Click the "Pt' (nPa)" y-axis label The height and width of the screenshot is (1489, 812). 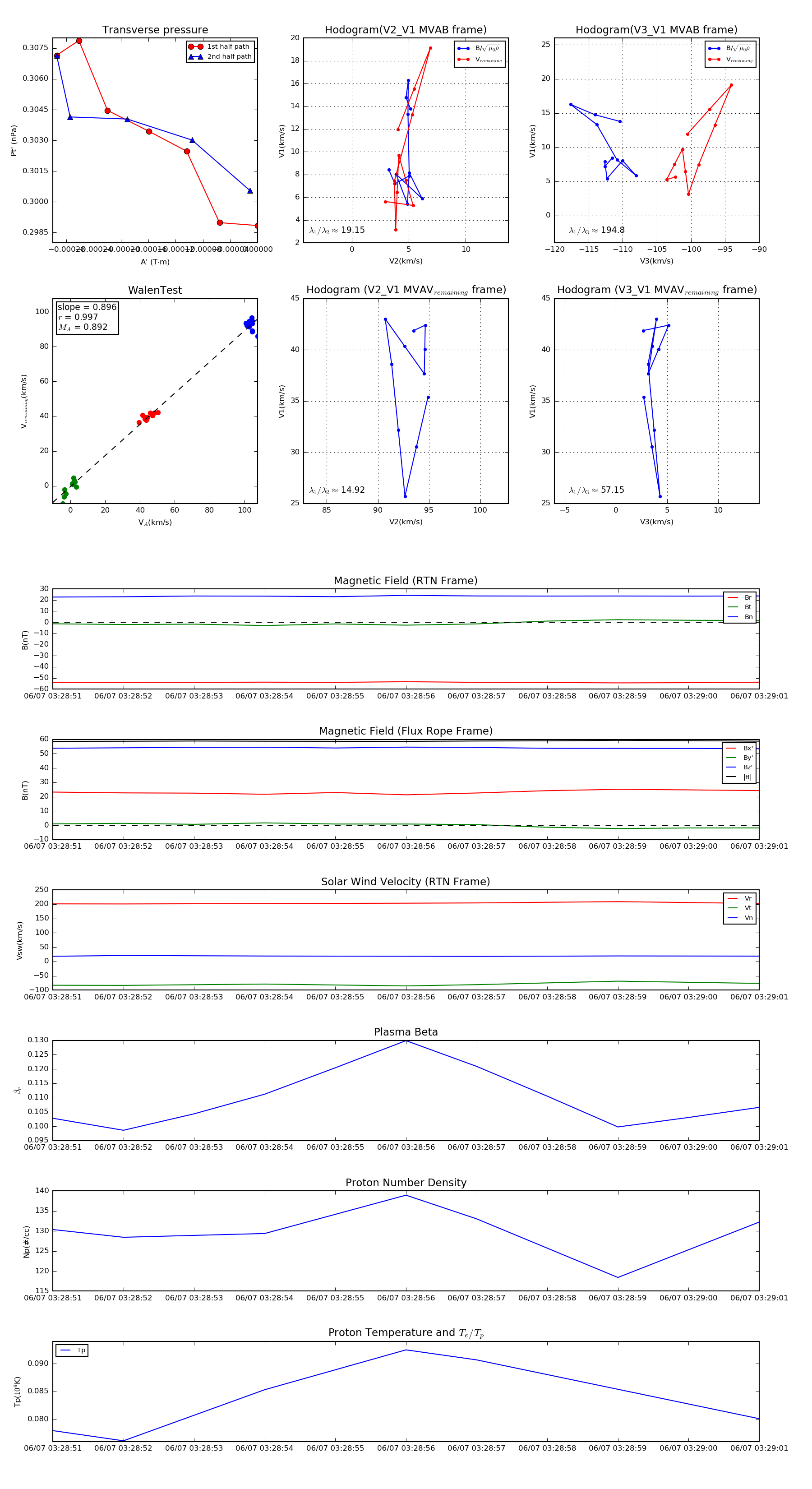tap(14, 140)
